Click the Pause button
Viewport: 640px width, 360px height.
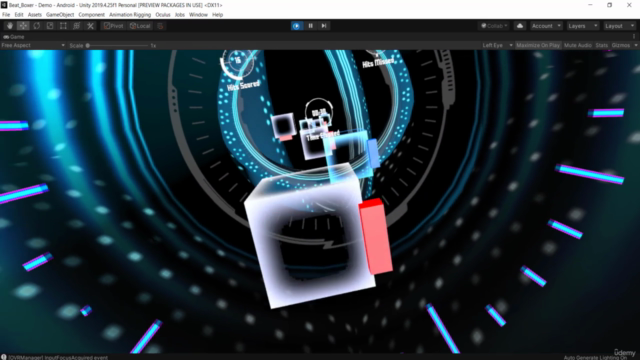310,26
